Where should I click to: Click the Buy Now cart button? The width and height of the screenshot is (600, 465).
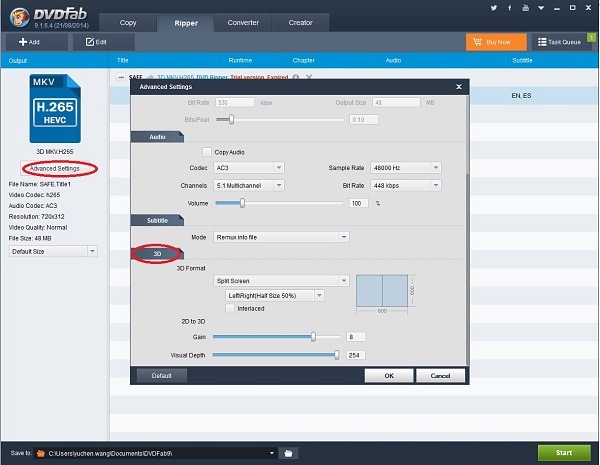point(496,42)
